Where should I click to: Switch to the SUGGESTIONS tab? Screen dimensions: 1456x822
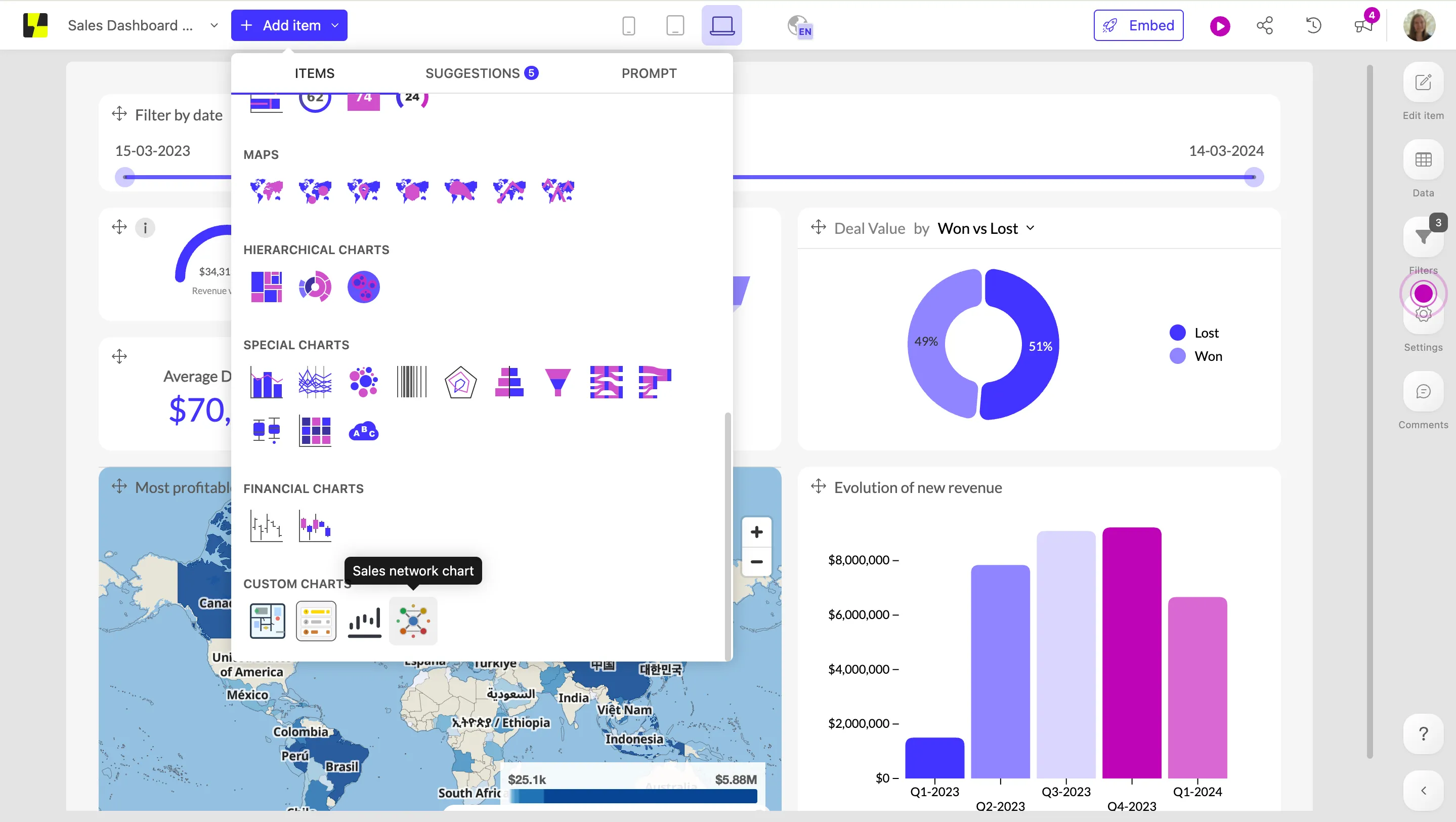pos(482,73)
